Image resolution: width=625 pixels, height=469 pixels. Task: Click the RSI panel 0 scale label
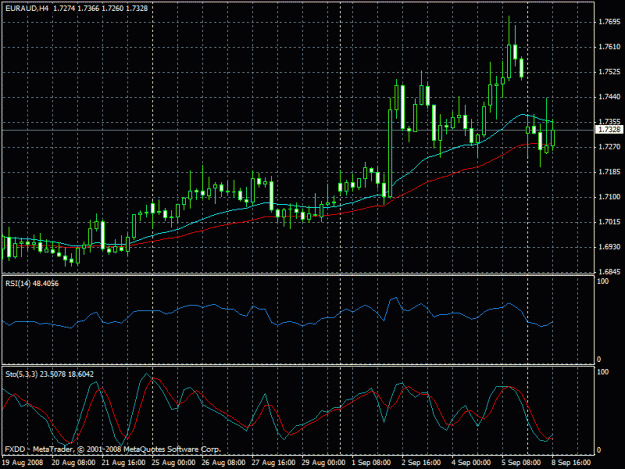tap(599, 359)
